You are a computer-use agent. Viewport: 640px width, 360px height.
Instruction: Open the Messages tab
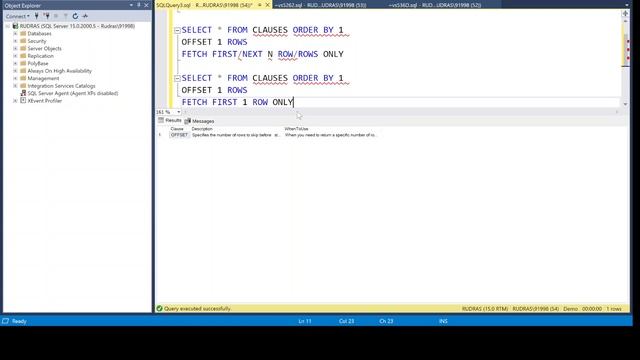[199, 121]
